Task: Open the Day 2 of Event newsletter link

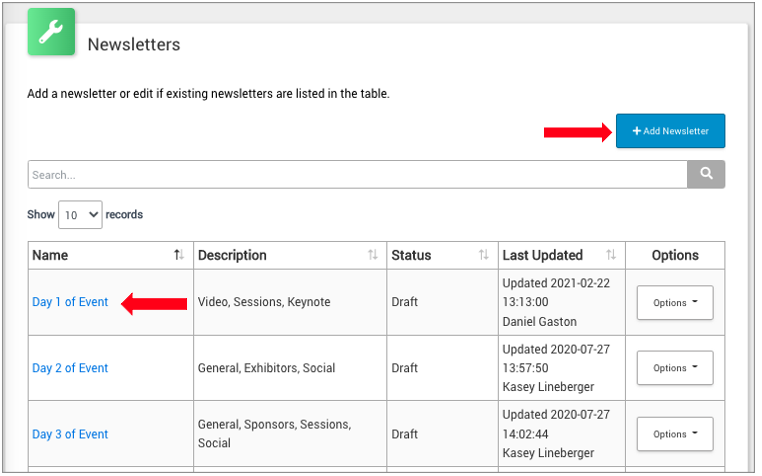Action: (70, 368)
